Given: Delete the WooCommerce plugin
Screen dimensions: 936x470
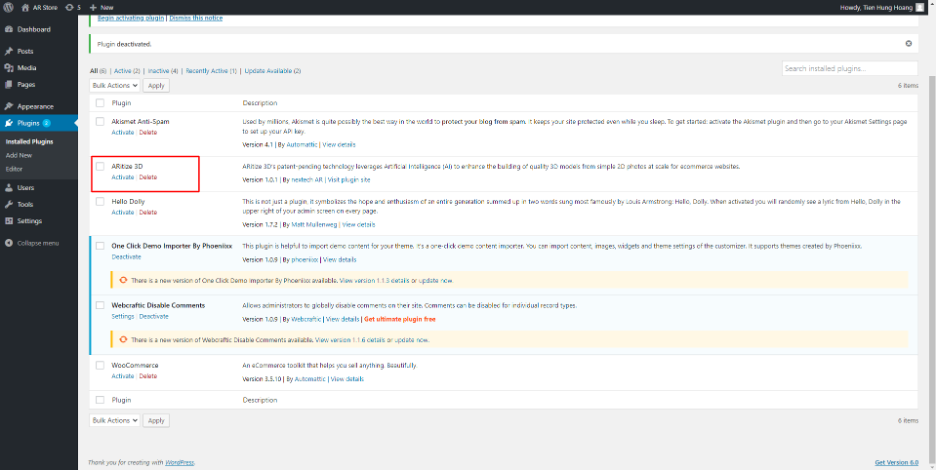Looking at the screenshot, I should (x=148, y=376).
